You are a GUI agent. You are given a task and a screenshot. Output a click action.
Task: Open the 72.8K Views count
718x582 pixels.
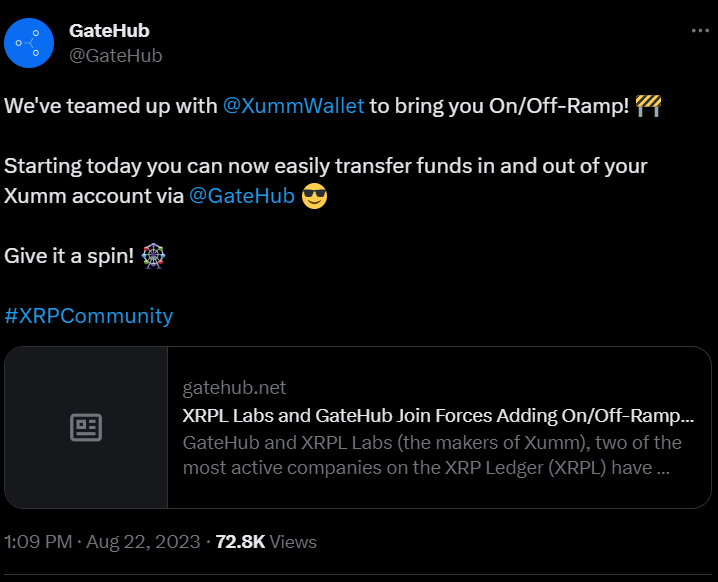266,542
